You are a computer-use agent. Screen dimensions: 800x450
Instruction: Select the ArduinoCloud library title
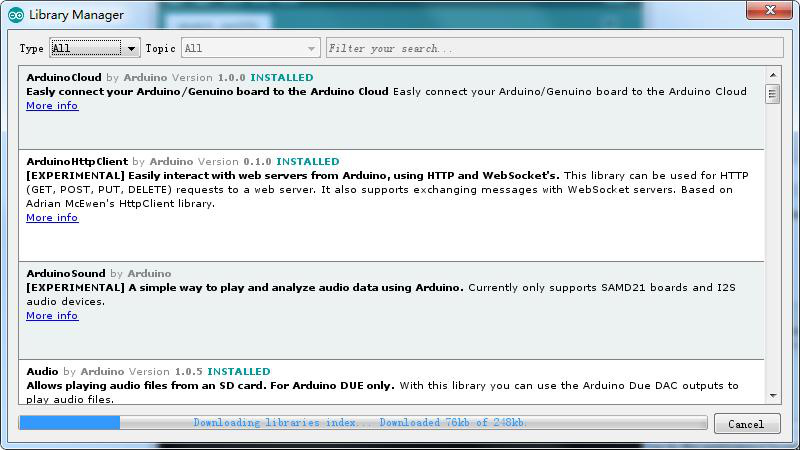(x=64, y=78)
